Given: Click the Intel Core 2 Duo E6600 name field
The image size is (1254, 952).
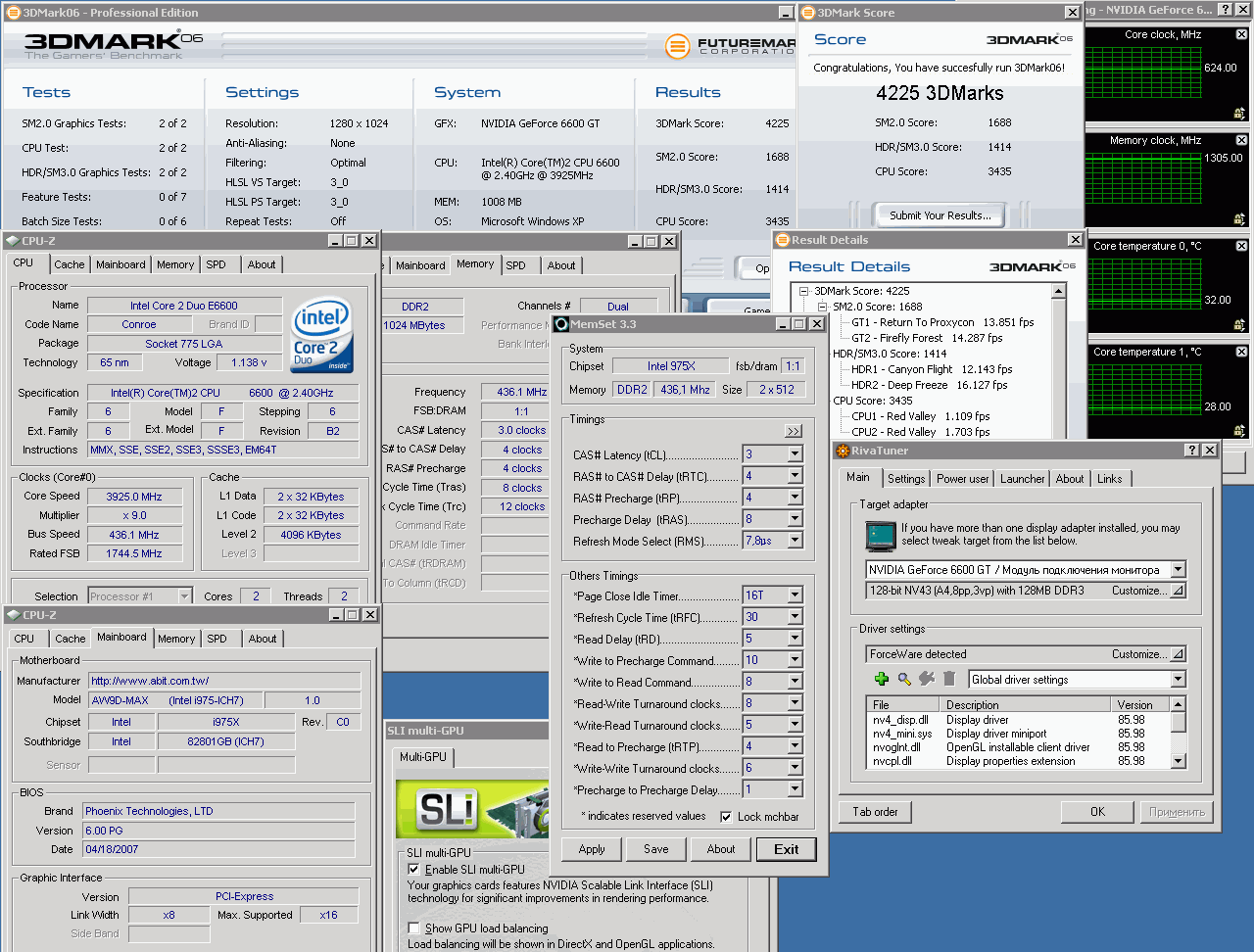Looking at the screenshot, I should tap(184, 306).
